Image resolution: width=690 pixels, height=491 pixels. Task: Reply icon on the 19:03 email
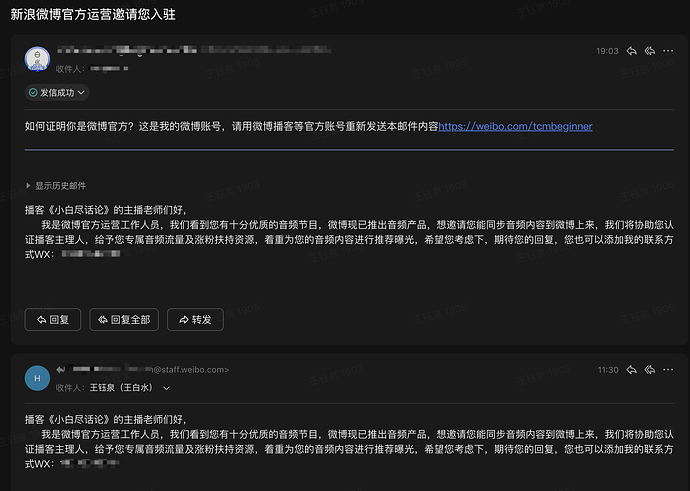631,51
